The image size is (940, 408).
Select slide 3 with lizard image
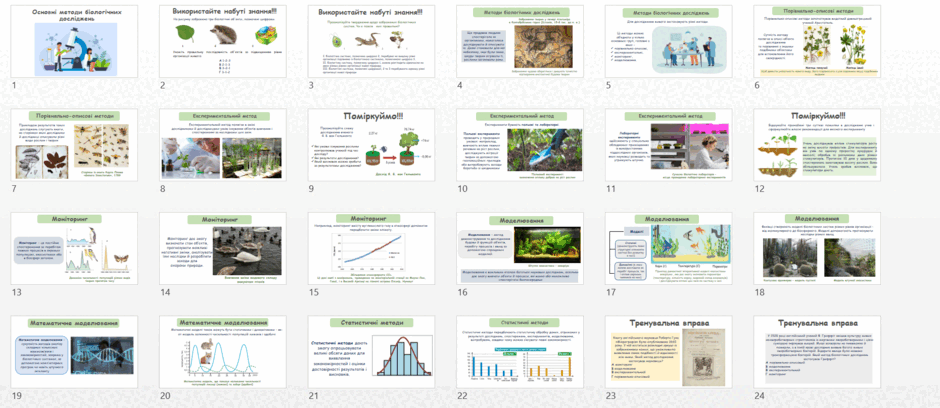[x=371, y=41]
